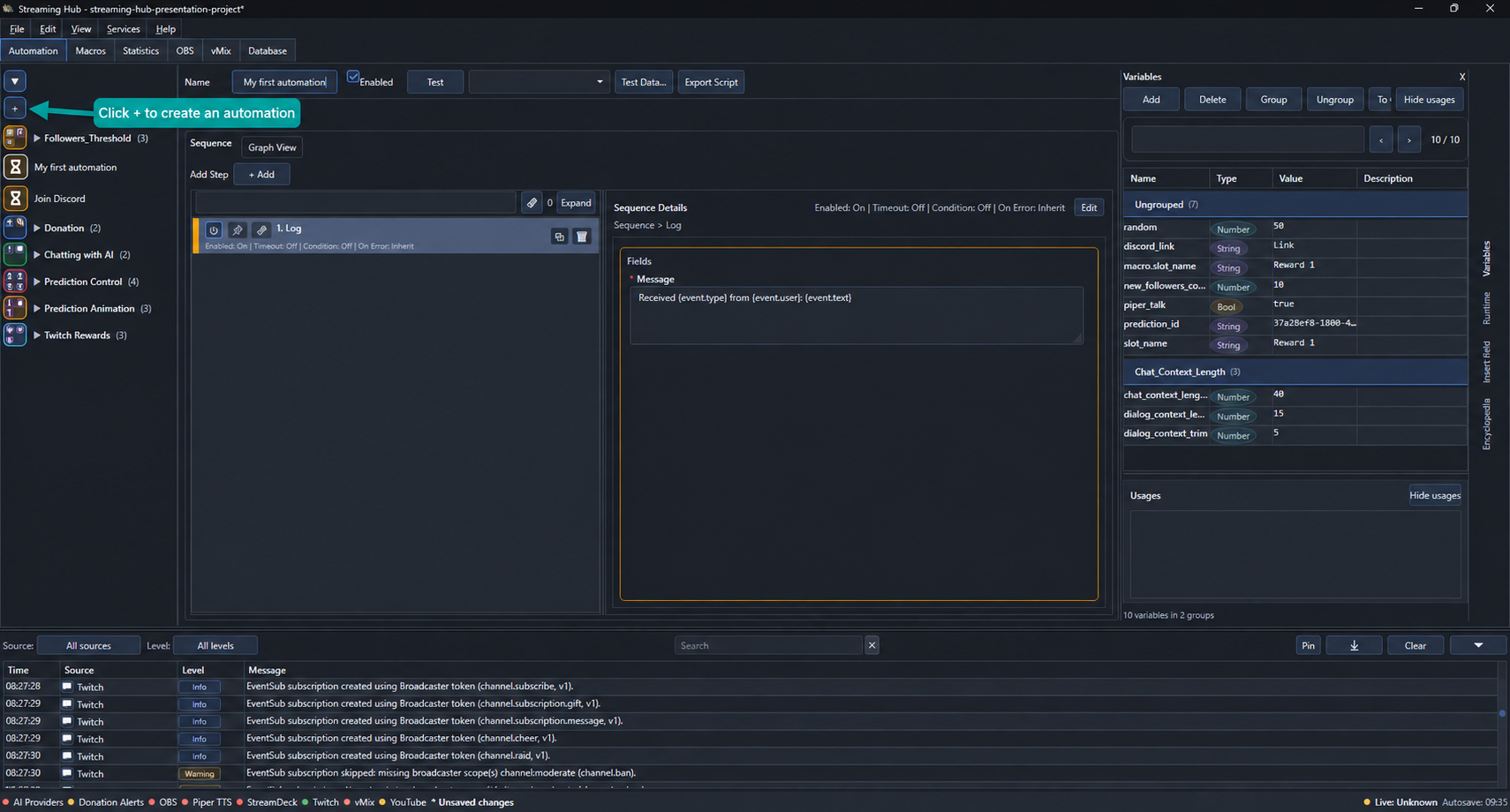The width and height of the screenshot is (1510, 812).
Task: Expand the Donation group
Action: coord(37,228)
